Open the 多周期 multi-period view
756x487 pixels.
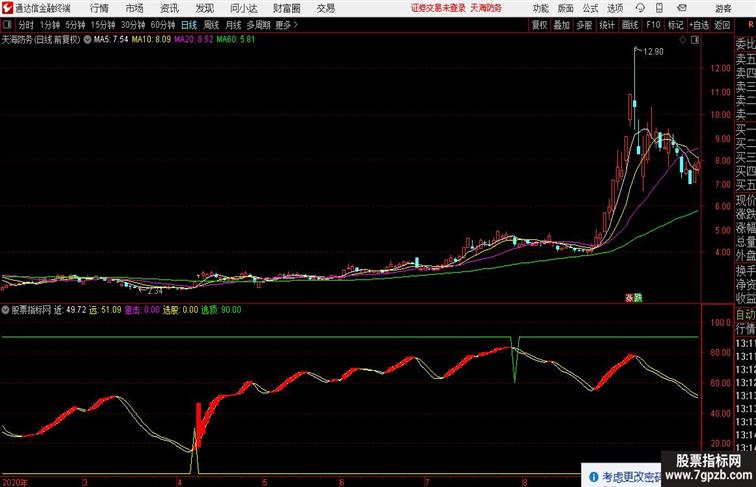tap(258, 25)
